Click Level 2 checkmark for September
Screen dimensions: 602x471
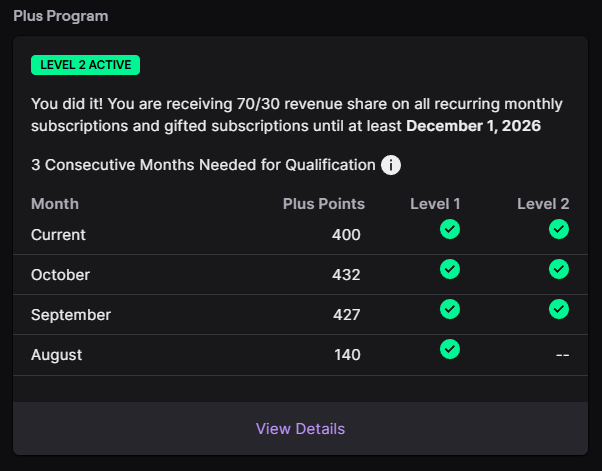click(x=559, y=309)
